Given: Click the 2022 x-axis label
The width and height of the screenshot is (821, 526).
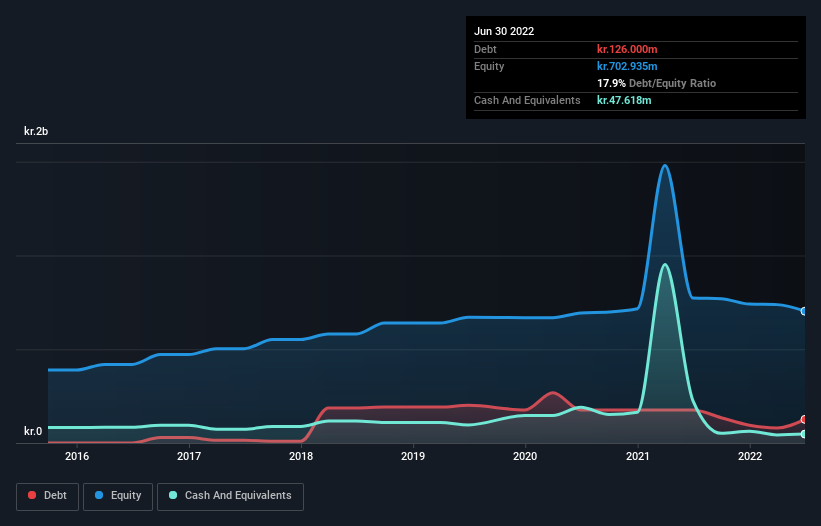Looking at the screenshot, I should click(750, 456).
